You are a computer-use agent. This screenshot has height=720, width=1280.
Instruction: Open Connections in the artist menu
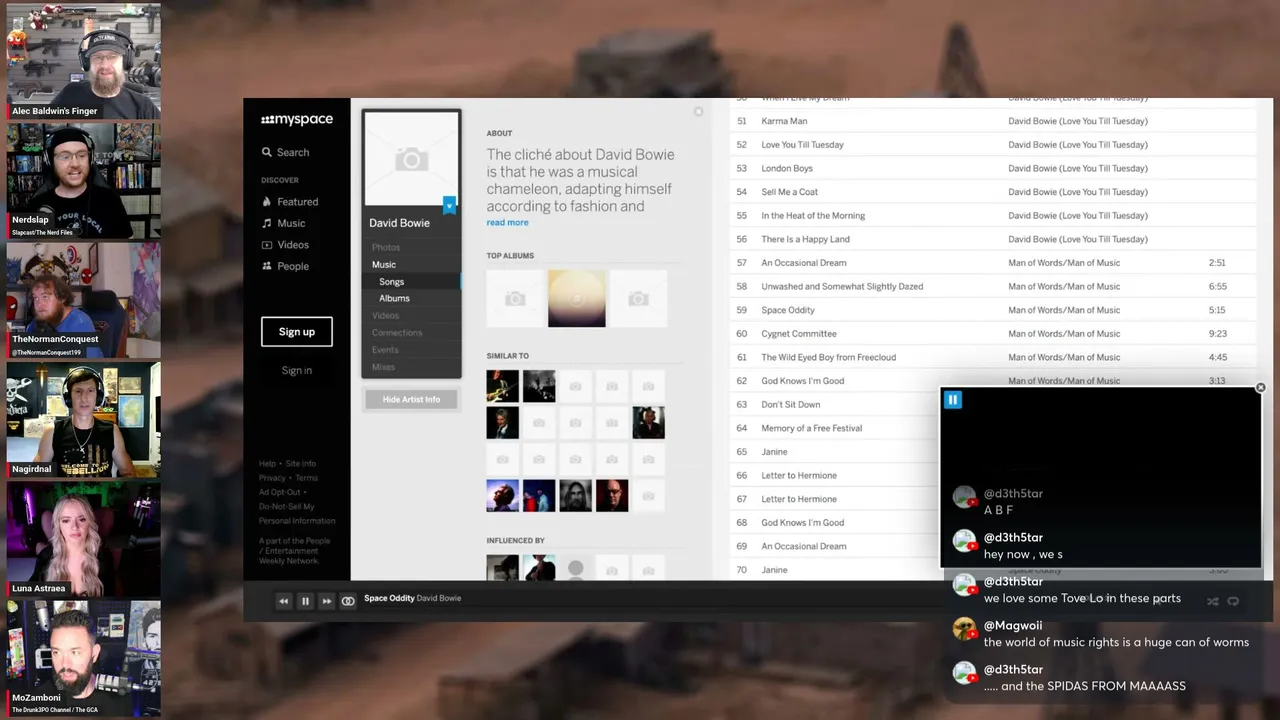[397, 332]
